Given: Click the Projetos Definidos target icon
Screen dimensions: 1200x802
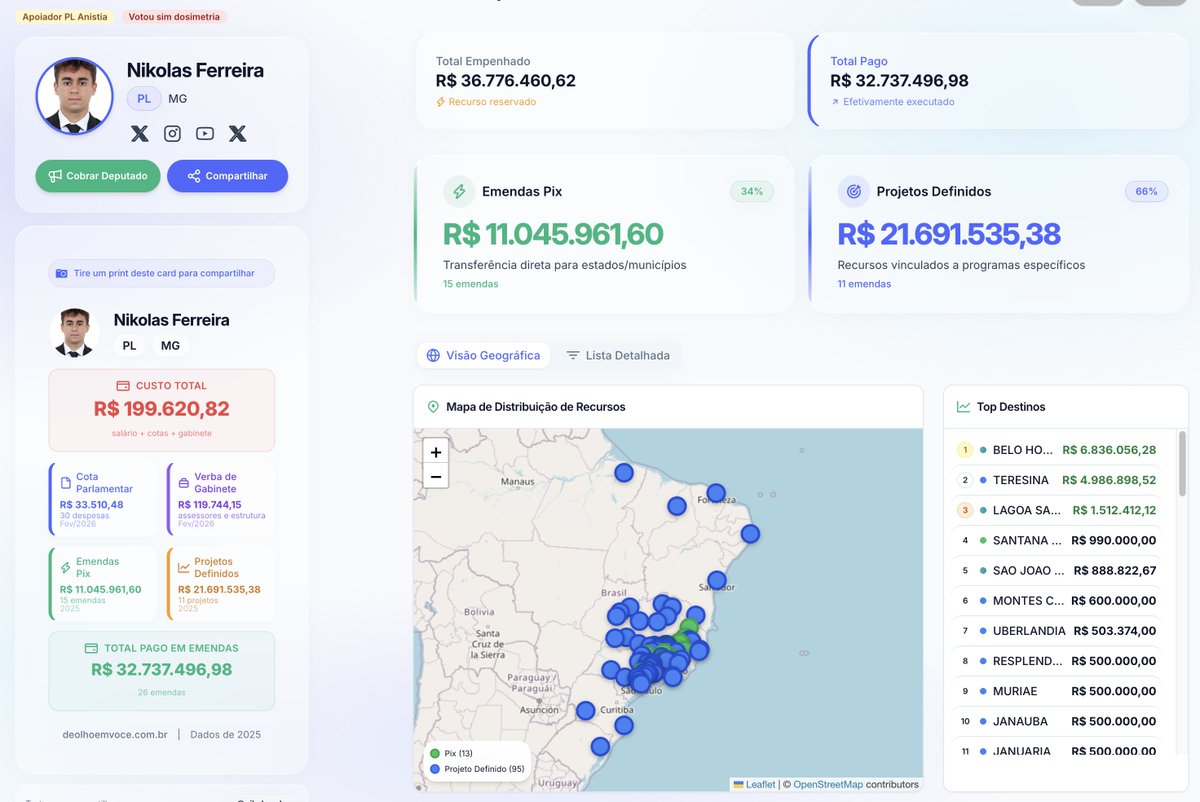Looking at the screenshot, I should point(854,191).
